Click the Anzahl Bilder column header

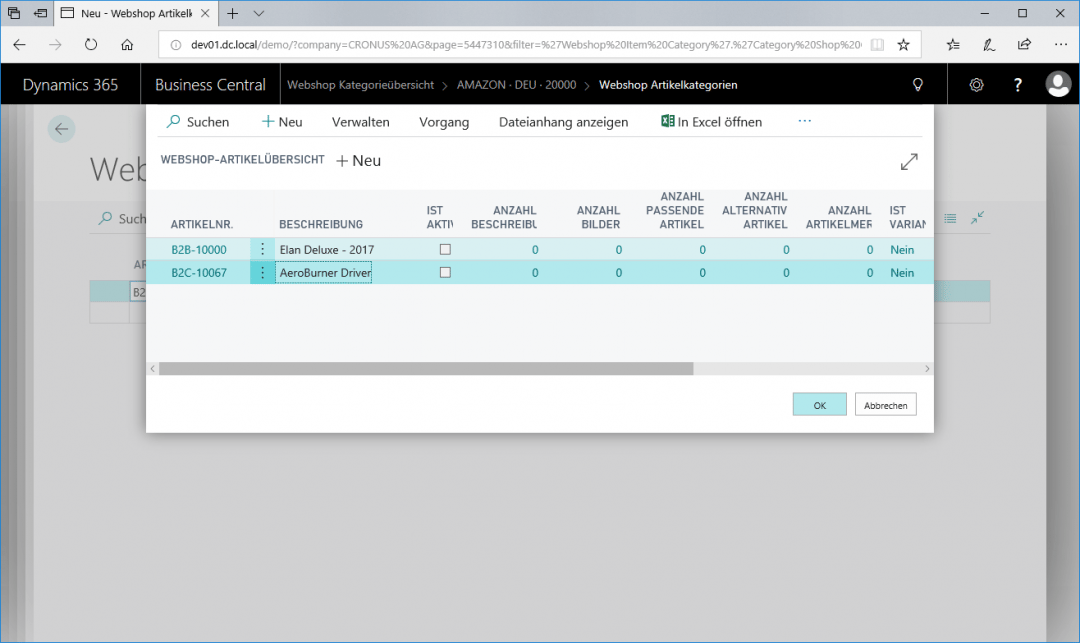pyautogui.click(x=599, y=218)
